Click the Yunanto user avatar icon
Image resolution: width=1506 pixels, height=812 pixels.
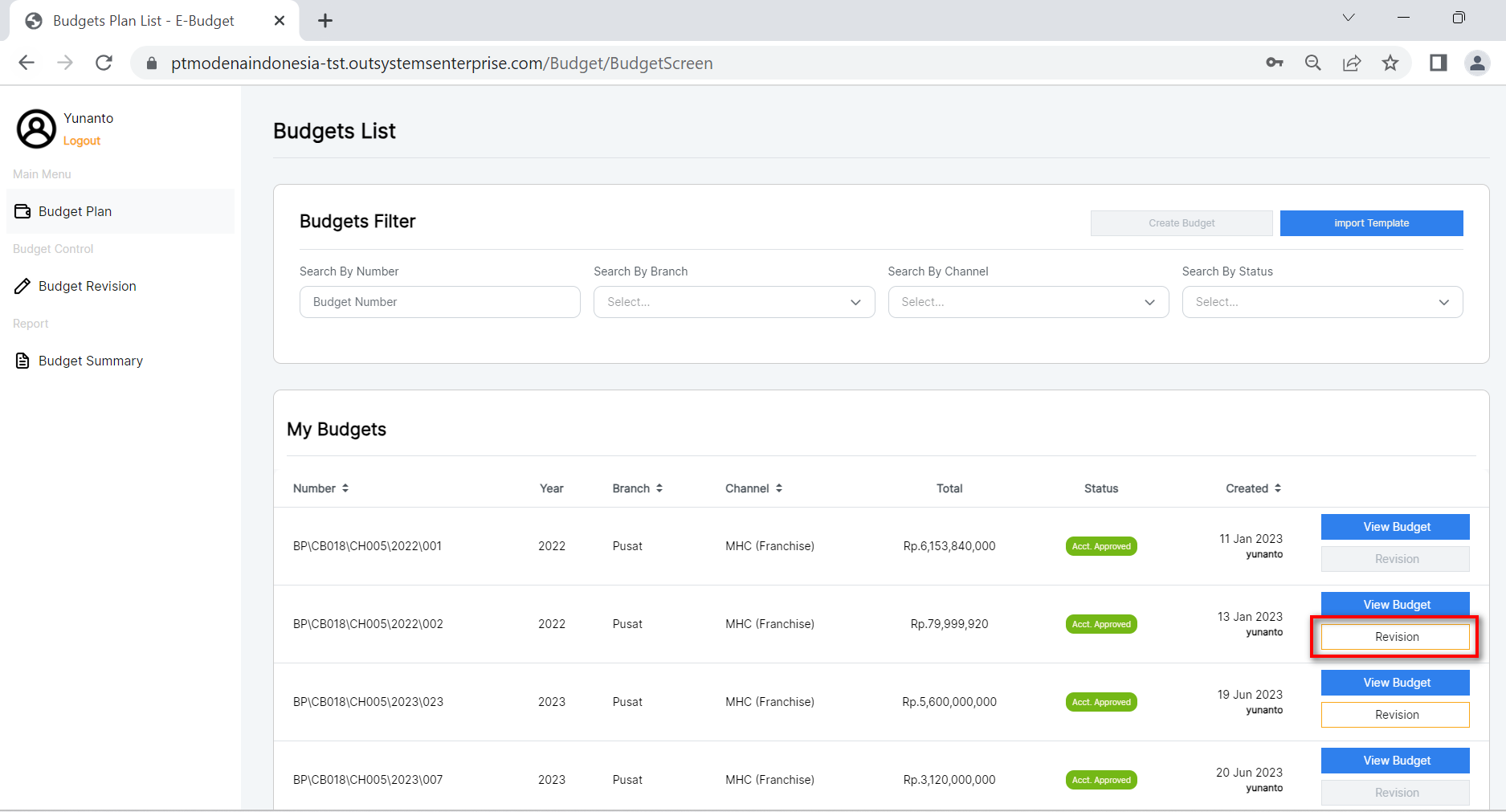tap(37, 129)
